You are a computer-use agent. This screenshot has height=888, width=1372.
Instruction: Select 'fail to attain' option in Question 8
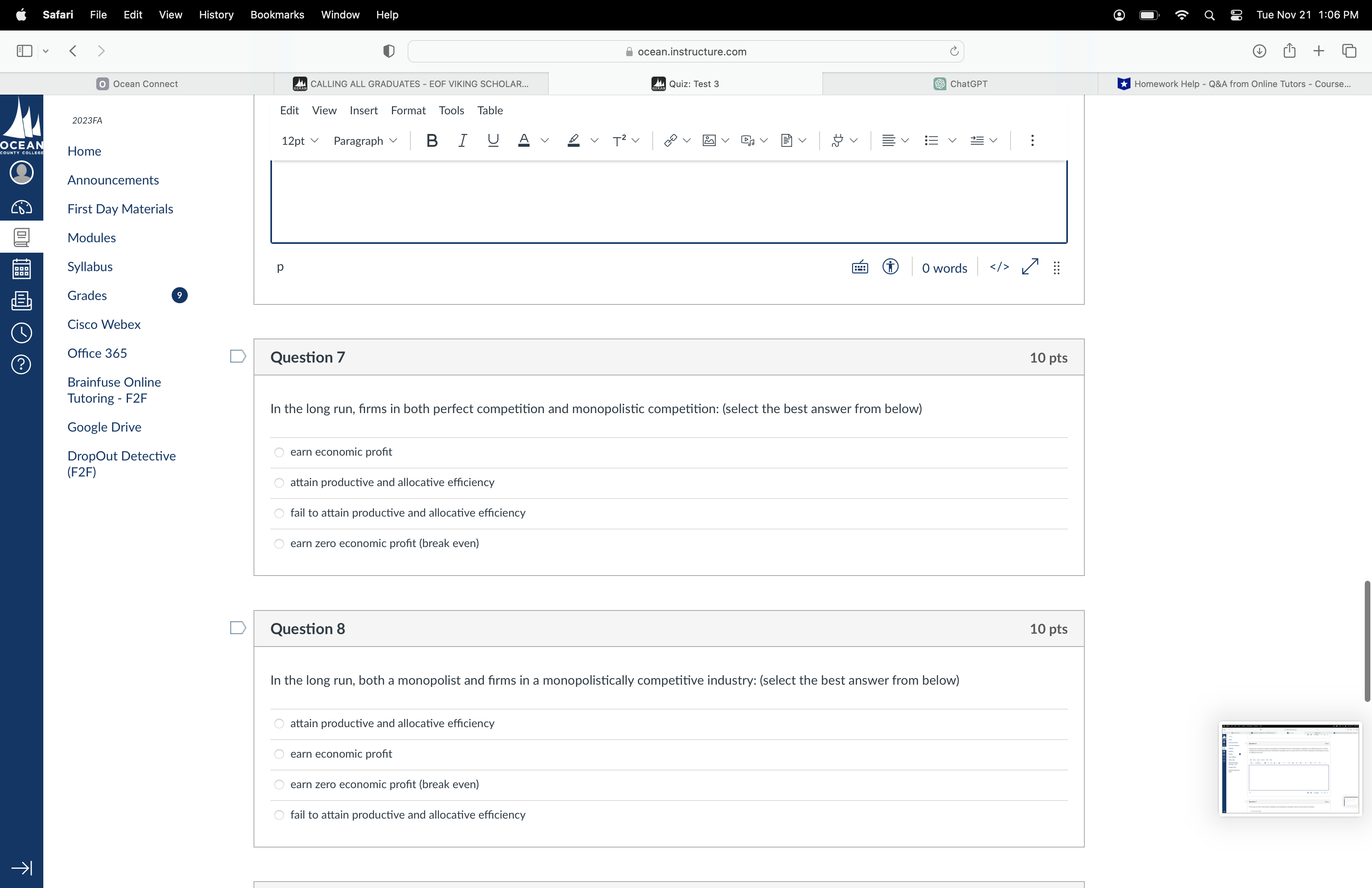pos(279,815)
